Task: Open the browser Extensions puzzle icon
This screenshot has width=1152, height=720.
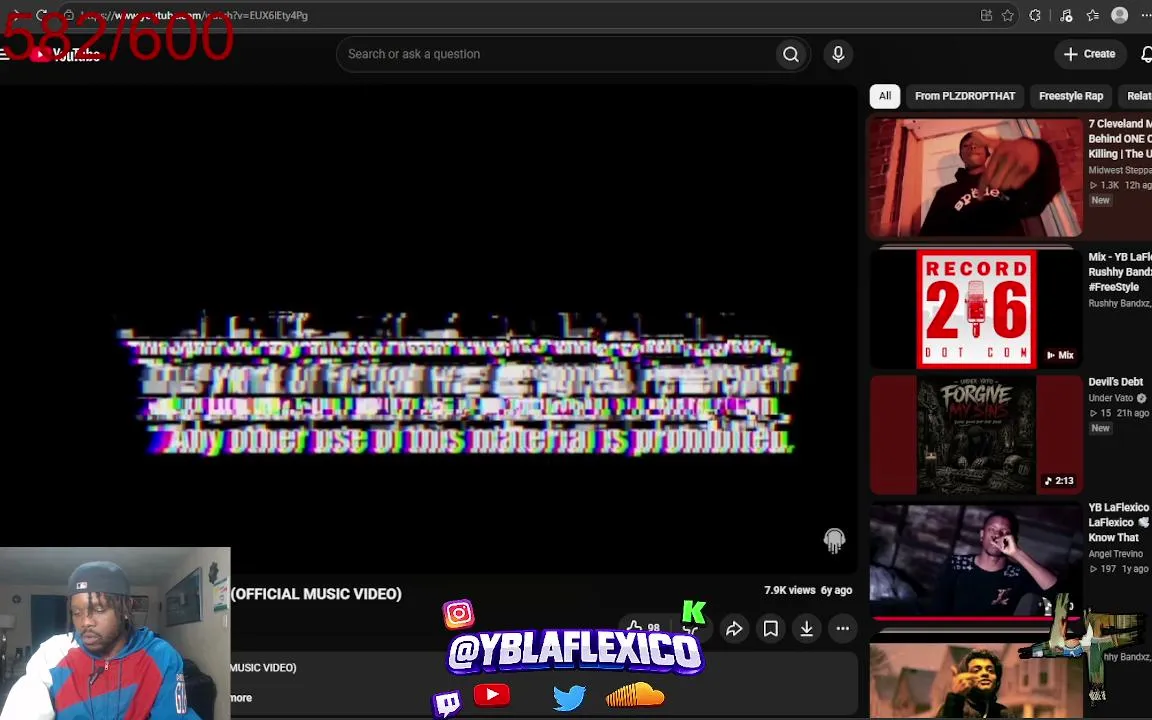Action: (1034, 15)
